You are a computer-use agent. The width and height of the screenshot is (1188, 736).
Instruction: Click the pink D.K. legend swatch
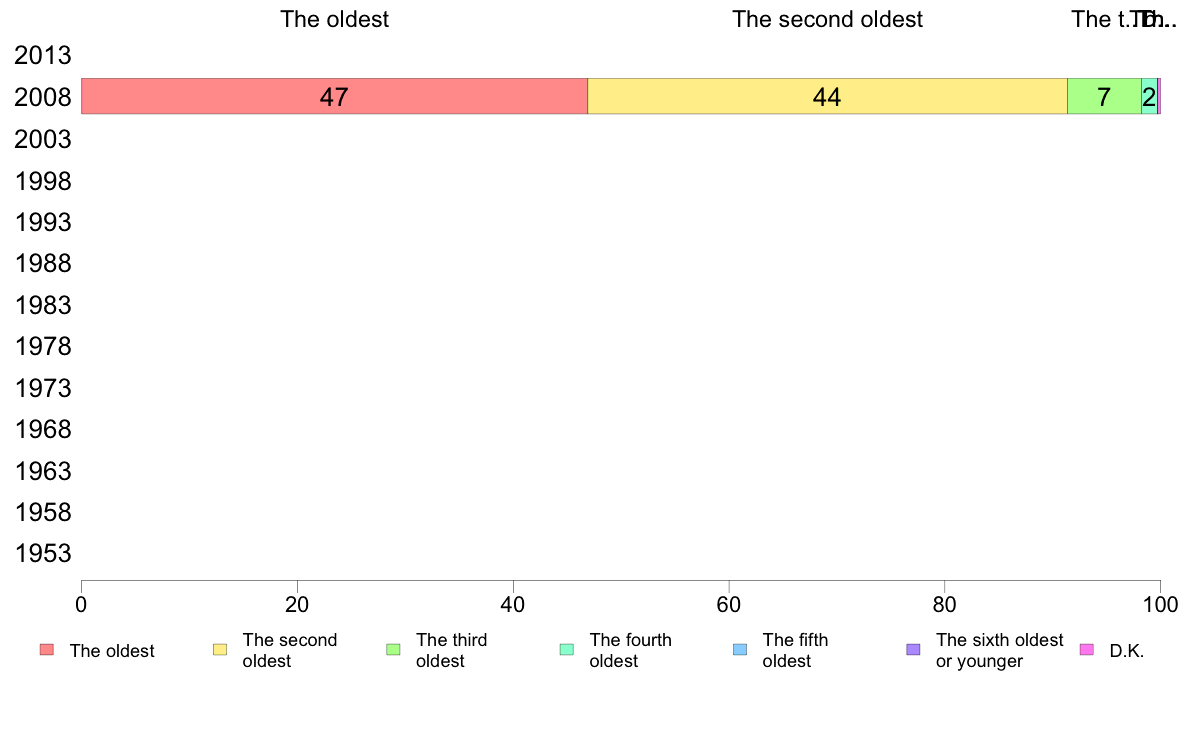click(x=1086, y=650)
